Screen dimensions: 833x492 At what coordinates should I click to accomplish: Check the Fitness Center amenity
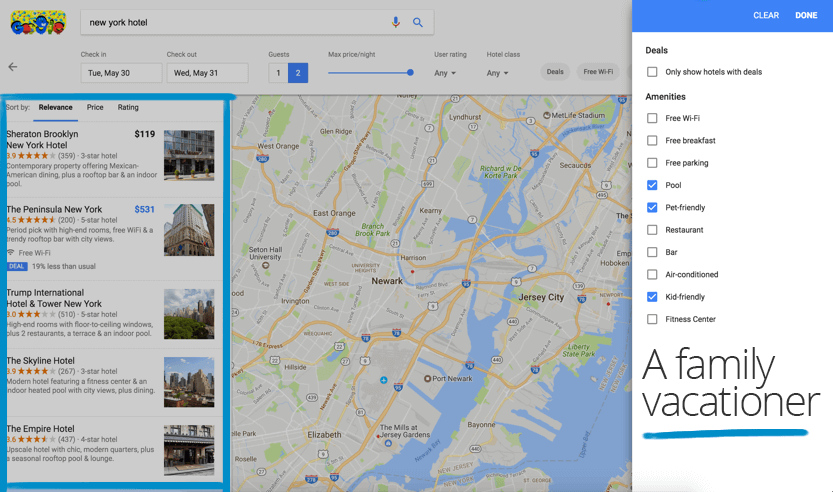click(652, 319)
